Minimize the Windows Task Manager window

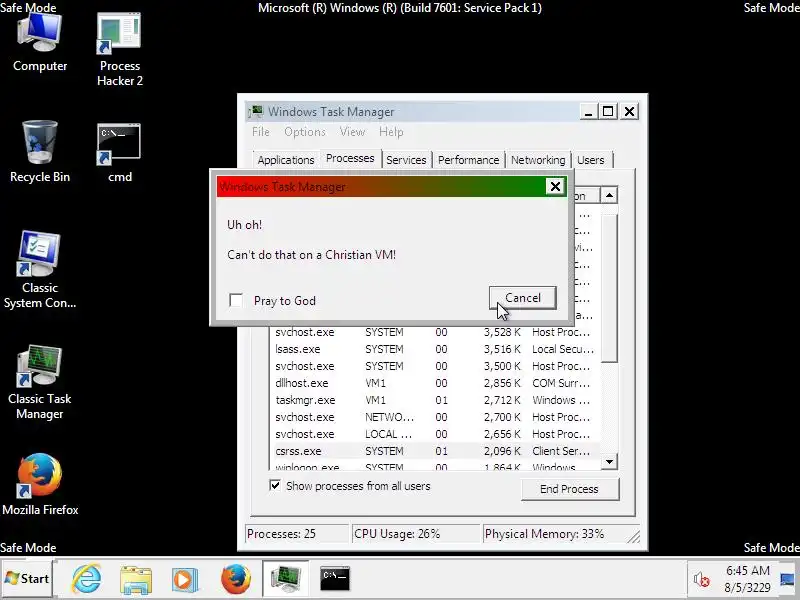click(x=588, y=112)
